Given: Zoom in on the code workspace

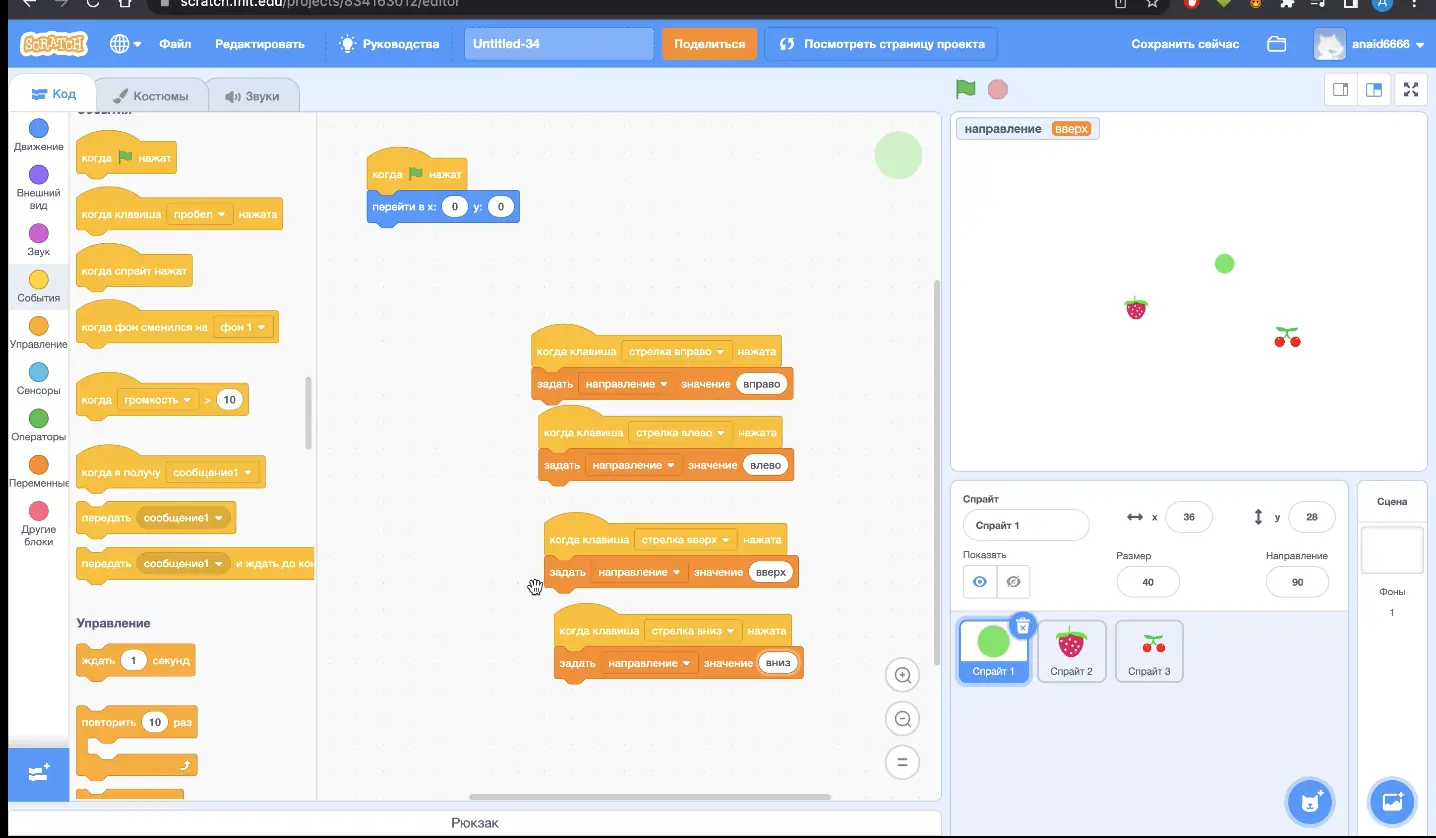Looking at the screenshot, I should point(902,675).
